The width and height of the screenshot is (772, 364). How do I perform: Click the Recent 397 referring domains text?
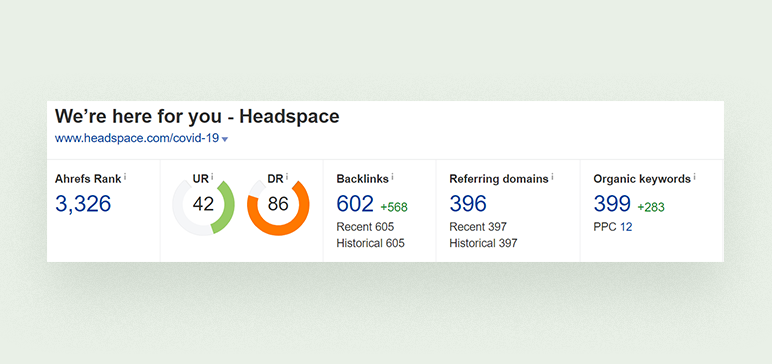click(478, 227)
